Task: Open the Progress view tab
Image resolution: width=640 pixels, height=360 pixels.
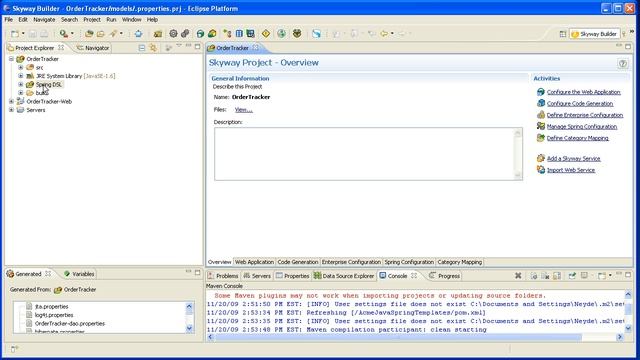Action: pyautogui.click(x=444, y=276)
